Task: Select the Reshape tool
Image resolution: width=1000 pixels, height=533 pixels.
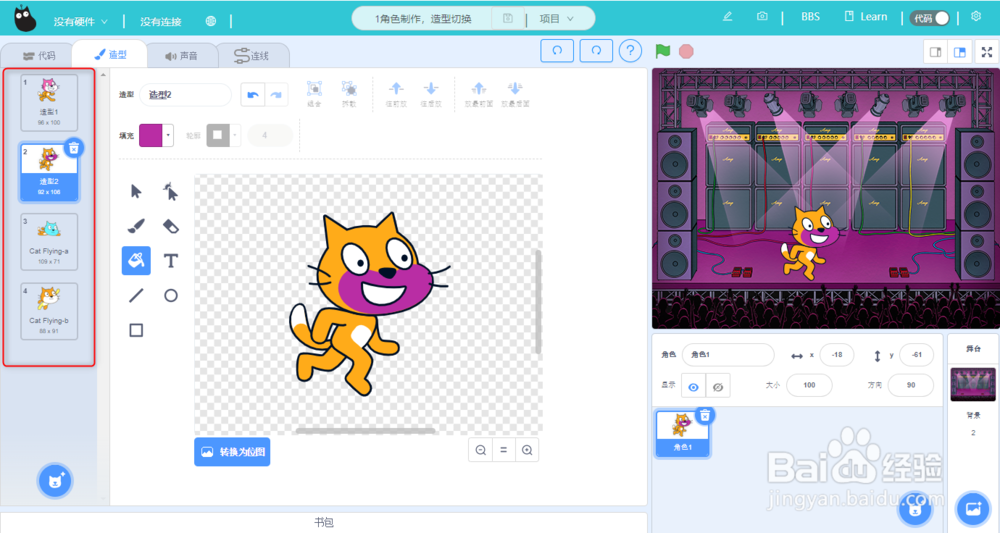Action: click(x=170, y=191)
